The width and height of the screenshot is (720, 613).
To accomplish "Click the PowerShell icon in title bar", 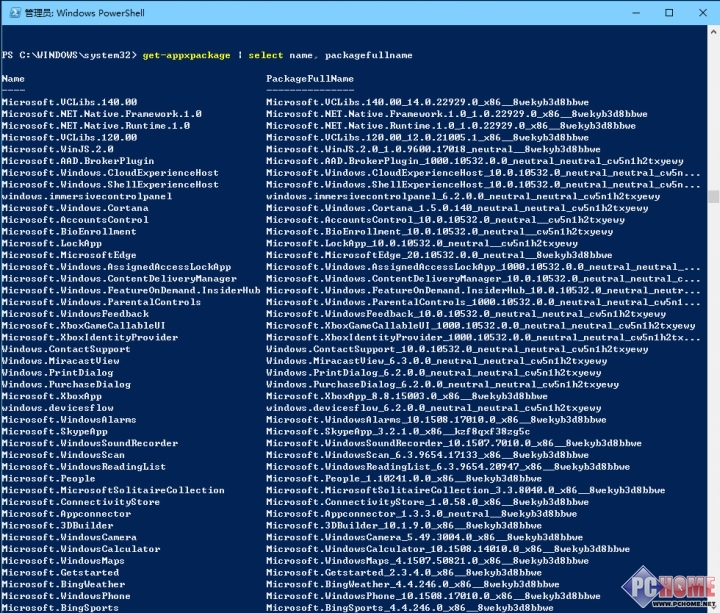I will (x=15, y=12).
